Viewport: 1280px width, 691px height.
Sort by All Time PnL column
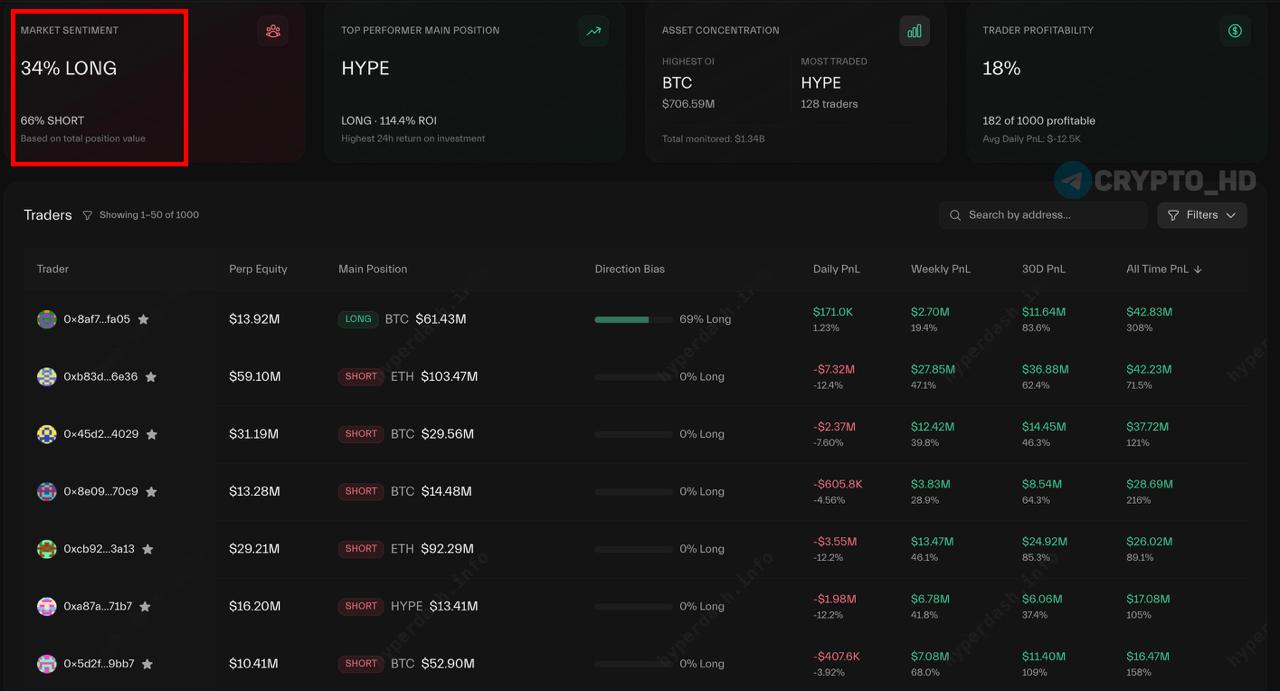[1164, 269]
